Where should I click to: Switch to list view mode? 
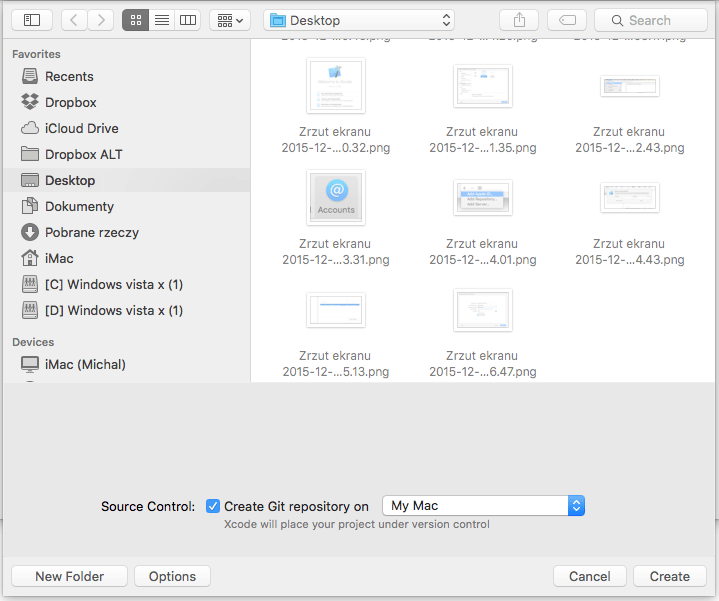[x=161, y=20]
